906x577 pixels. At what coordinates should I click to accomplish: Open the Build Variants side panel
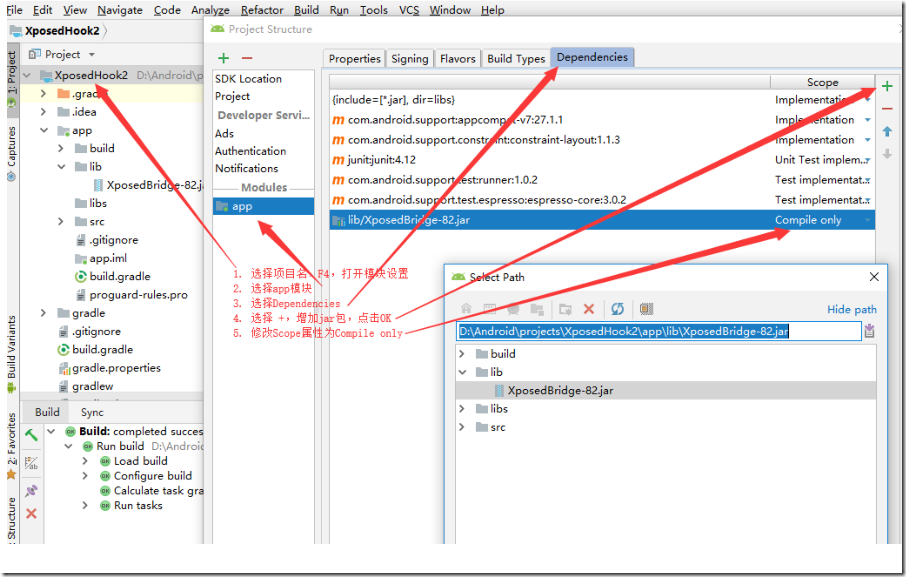[x=12, y=354]
